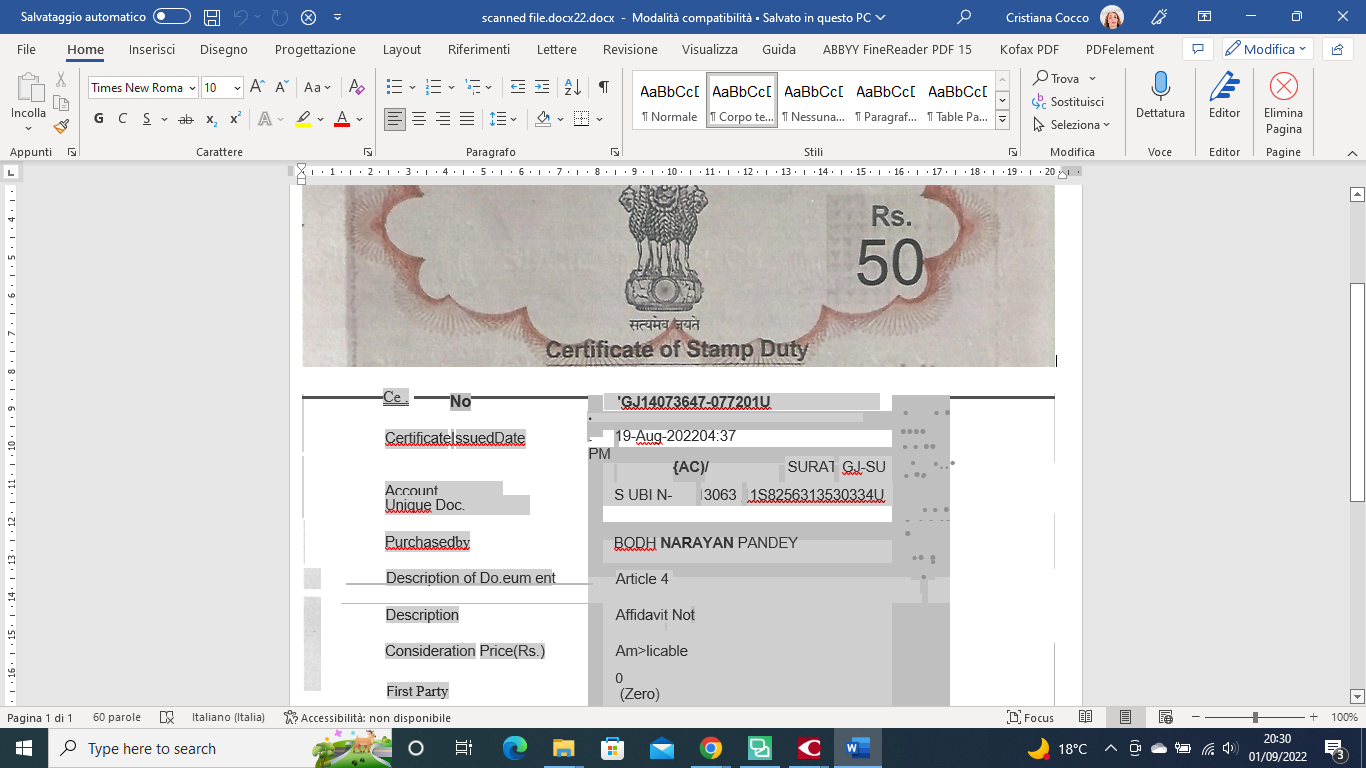Click Italiano (Italia) language indicator
1366x768 pixels.
(x=228, y=718)
